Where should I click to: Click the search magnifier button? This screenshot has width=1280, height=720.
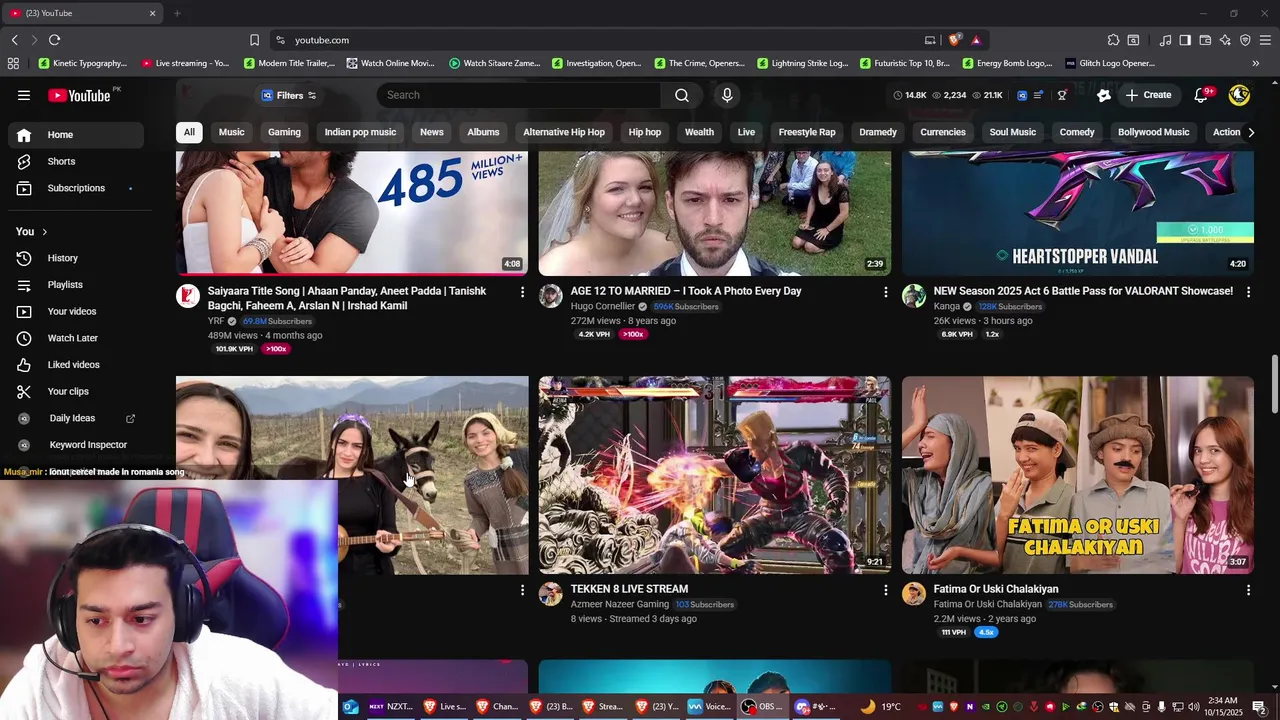pyautogui.click(x=682, y=95)
